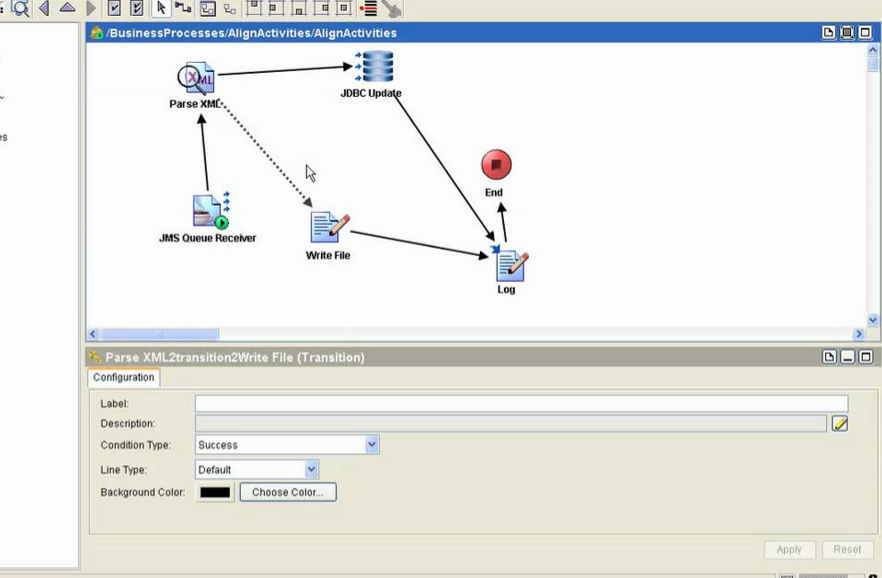Click the black background color swatch
Screen dimensions: 882x578
pos(215,492)
